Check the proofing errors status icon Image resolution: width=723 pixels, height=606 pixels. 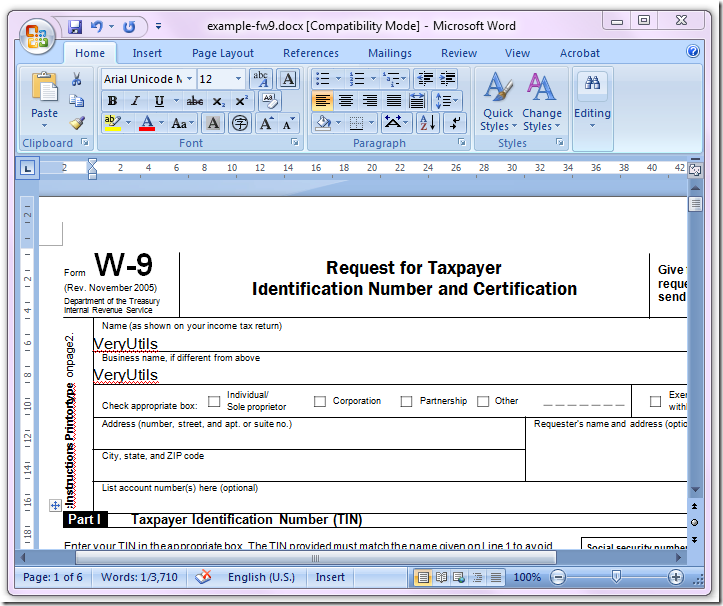tap(203, 577)
